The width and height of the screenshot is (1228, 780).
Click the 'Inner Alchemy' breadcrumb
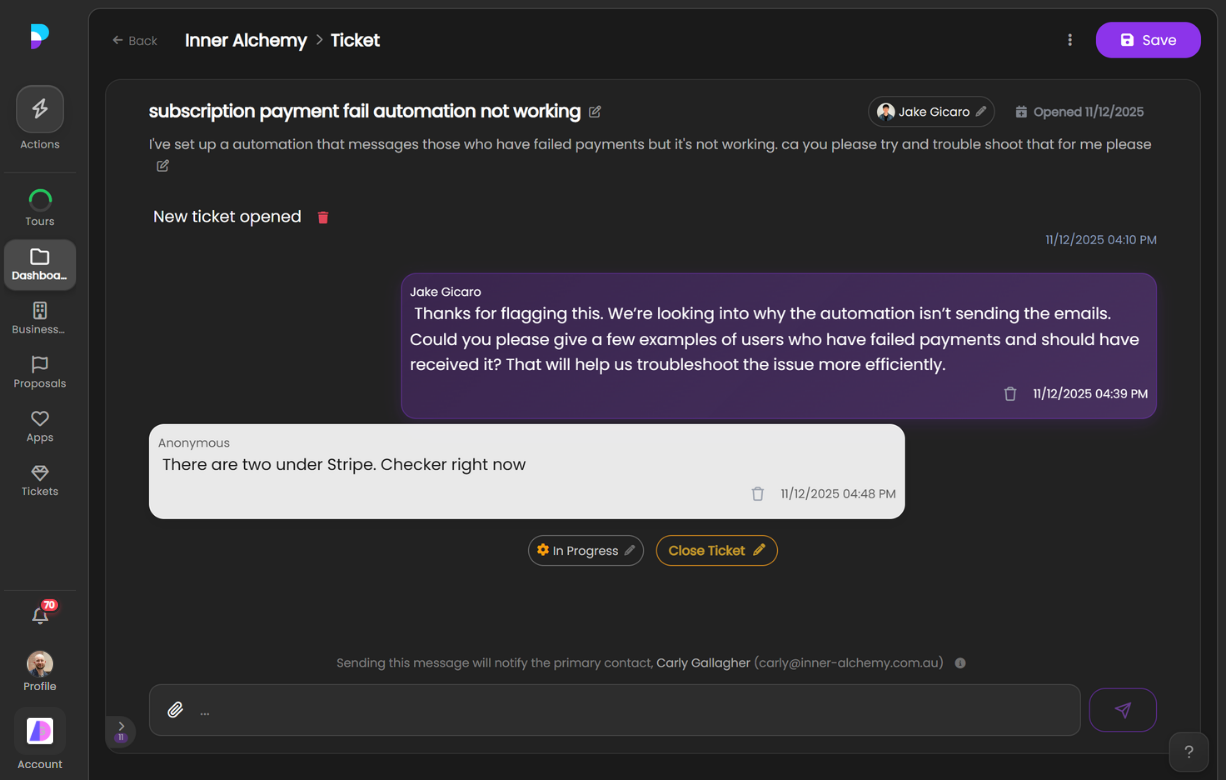[x=245, y=40]
